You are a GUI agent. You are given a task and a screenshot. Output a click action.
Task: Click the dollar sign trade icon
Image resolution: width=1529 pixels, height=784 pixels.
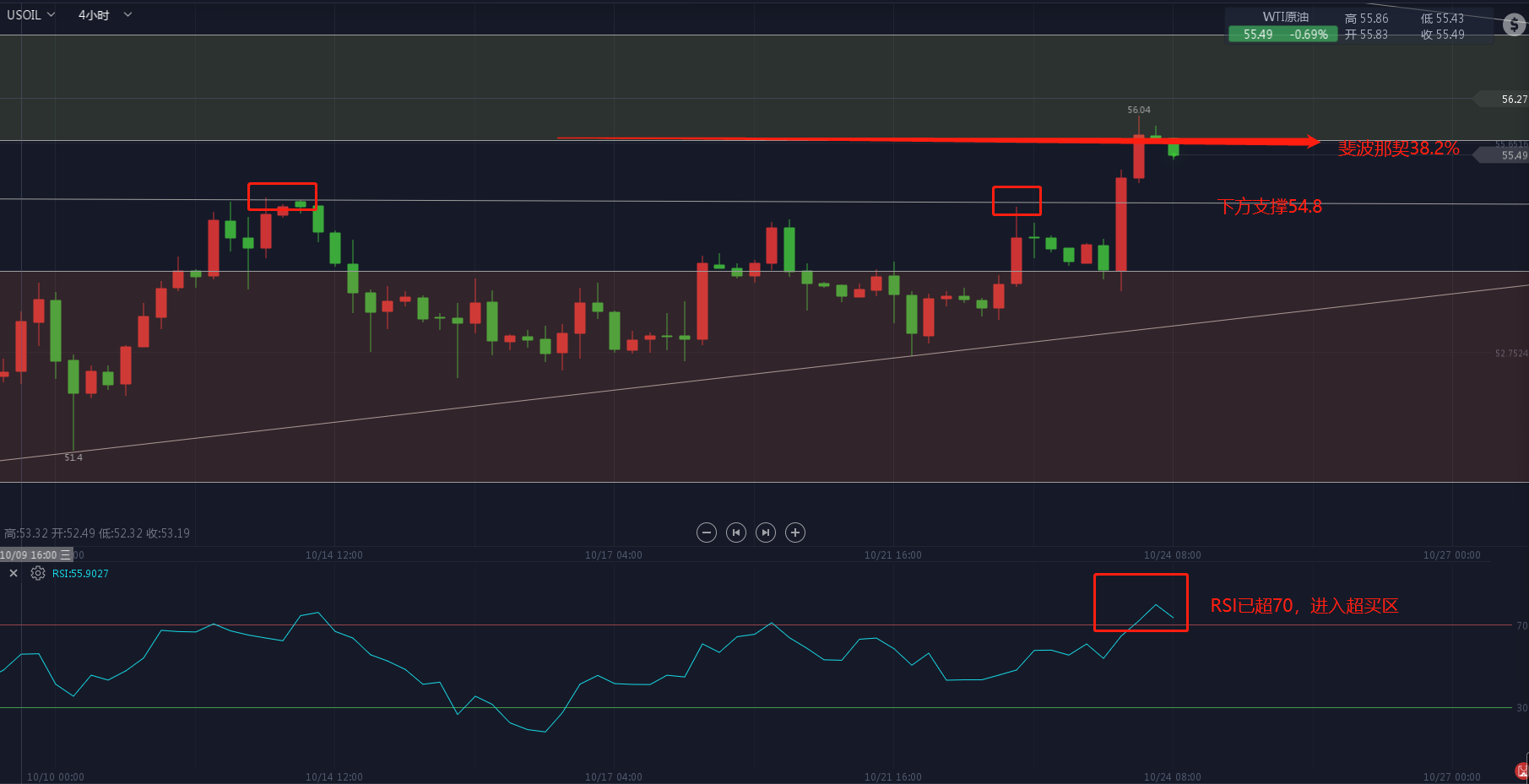[1515, 25]
